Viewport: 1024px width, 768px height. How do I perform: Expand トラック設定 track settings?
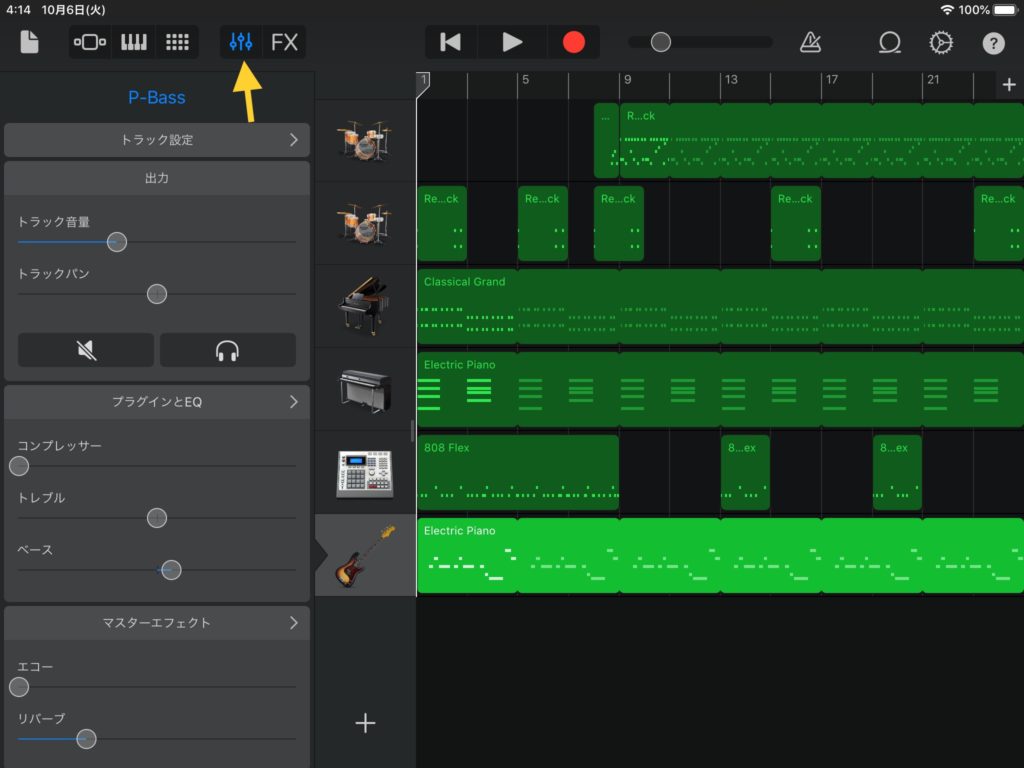tap(157, 140)
